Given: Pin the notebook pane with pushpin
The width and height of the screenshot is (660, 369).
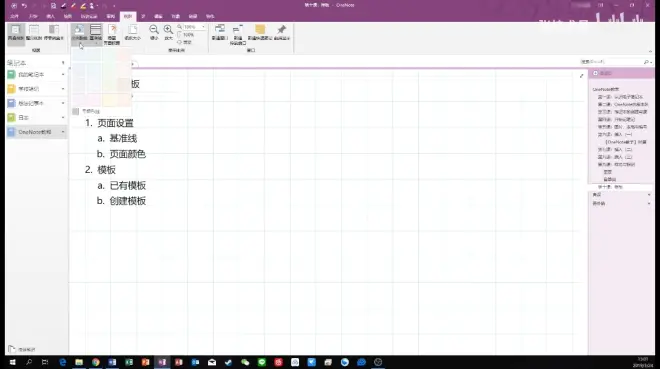Looking at the screenshot, I should tap(63, 63).
